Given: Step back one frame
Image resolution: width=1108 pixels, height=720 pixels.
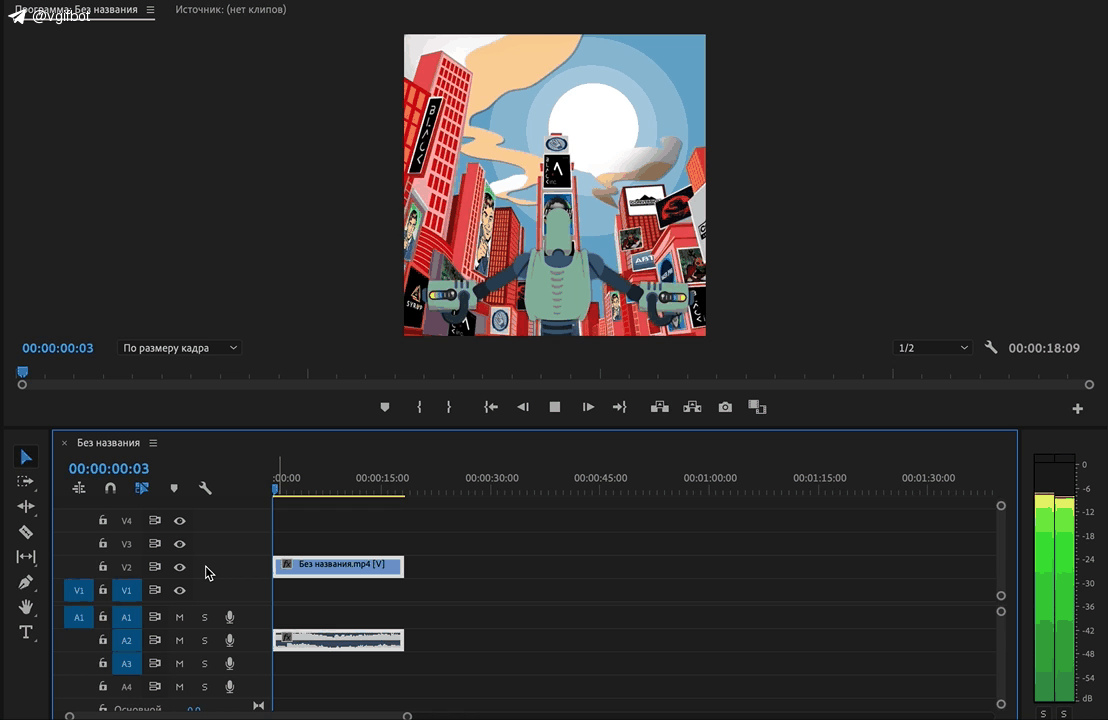Looking at the screenshot, I should point(523,407).
